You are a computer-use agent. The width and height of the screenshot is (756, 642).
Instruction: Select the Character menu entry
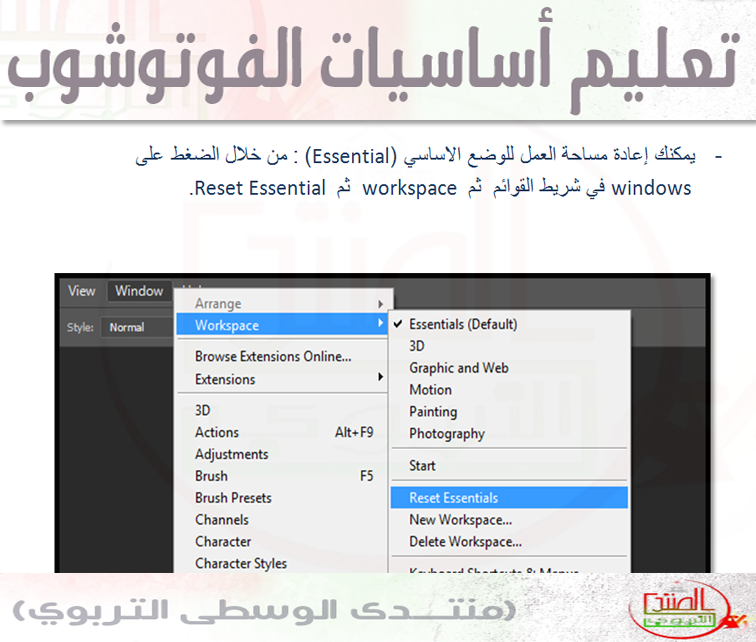[282, 541]
